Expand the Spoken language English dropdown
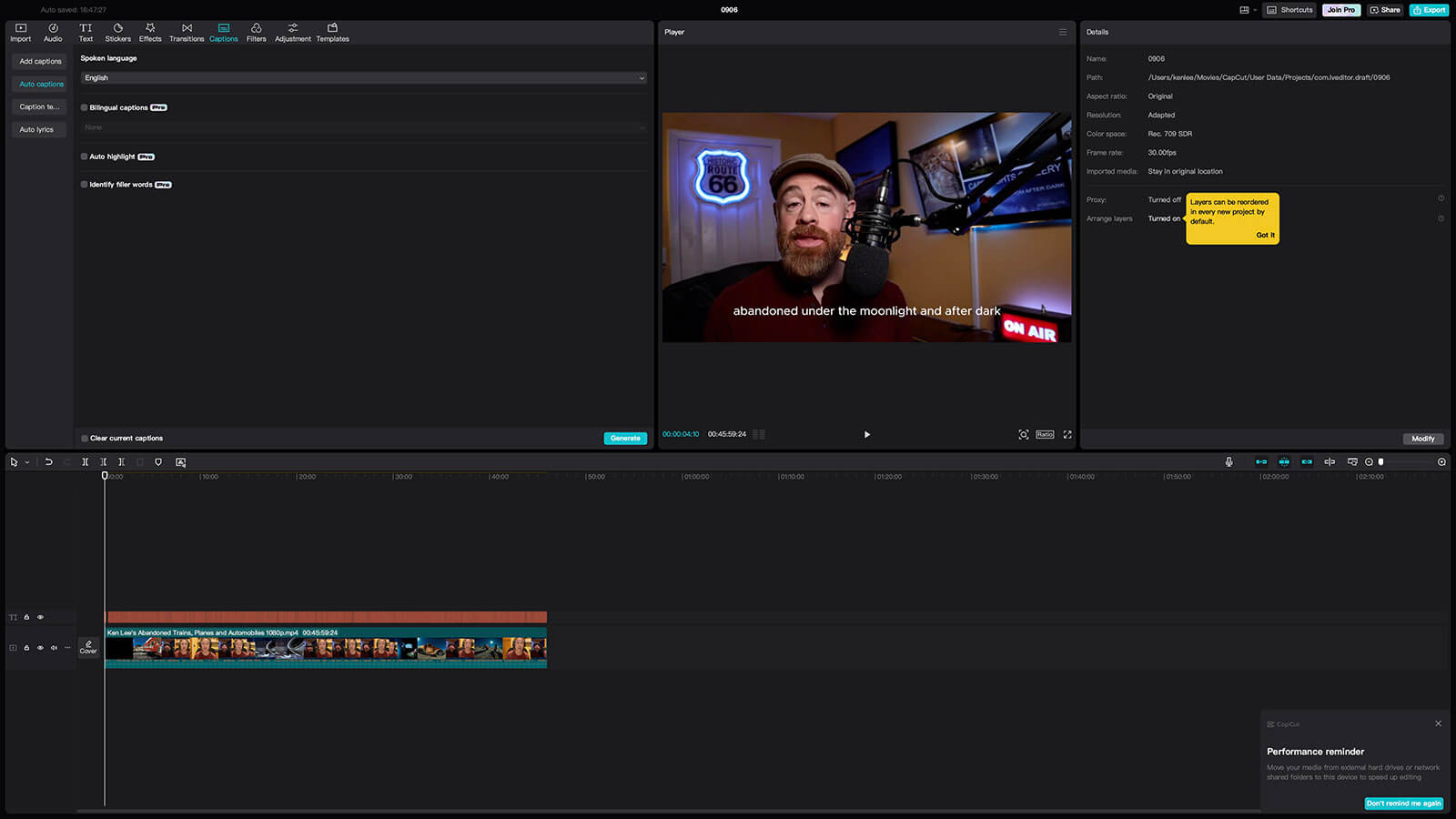The image size is (1456, 819). coord(363,78)
